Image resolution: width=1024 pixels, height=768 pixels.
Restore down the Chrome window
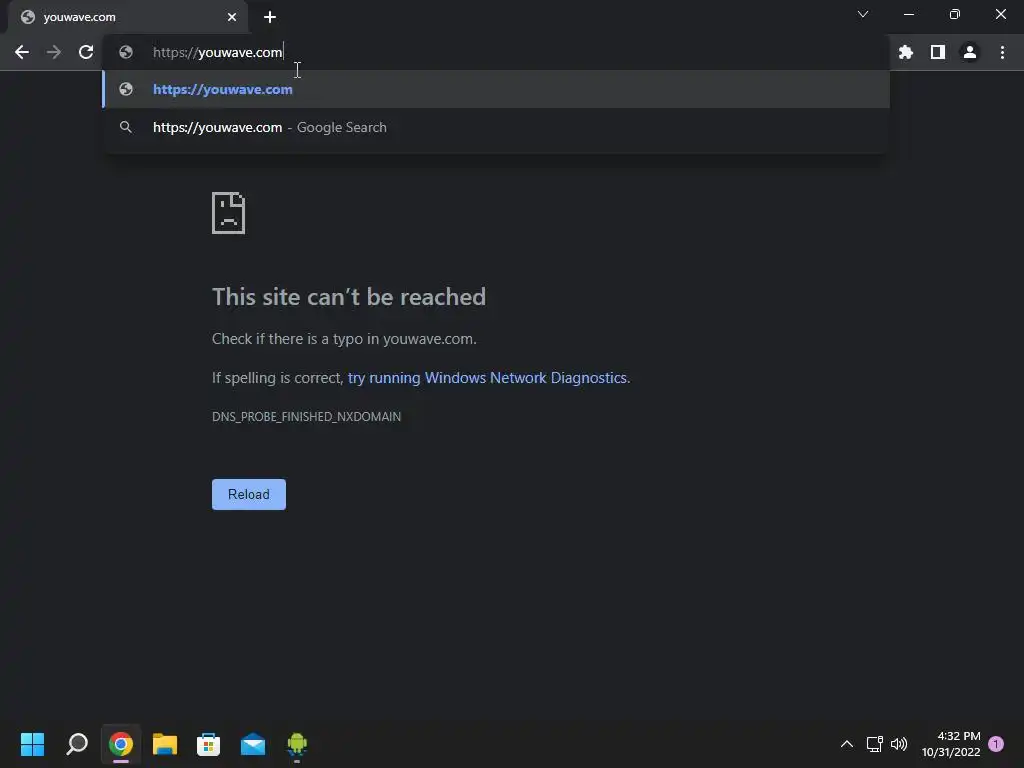[955, 14]
